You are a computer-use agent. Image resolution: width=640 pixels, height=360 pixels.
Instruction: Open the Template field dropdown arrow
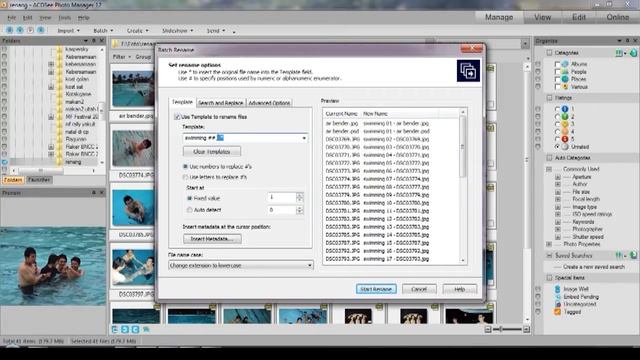(x=304, y=138)
